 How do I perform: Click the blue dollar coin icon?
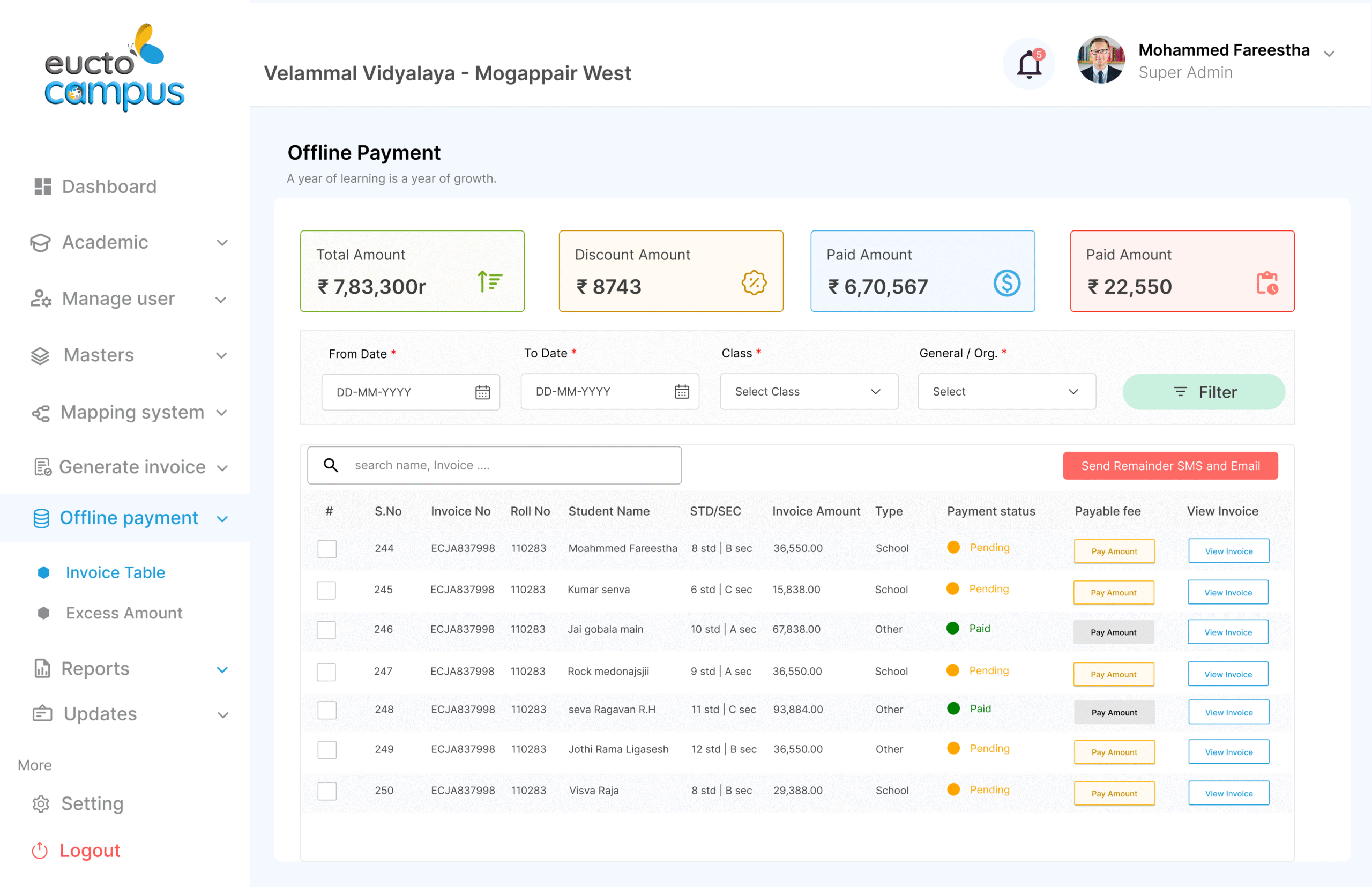click(x=1006, y=283)
